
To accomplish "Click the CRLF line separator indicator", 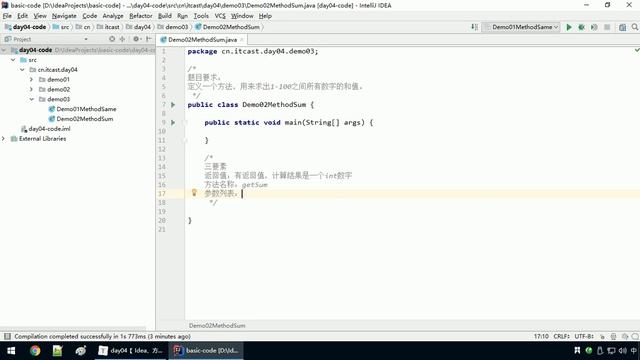I will 562,336.
